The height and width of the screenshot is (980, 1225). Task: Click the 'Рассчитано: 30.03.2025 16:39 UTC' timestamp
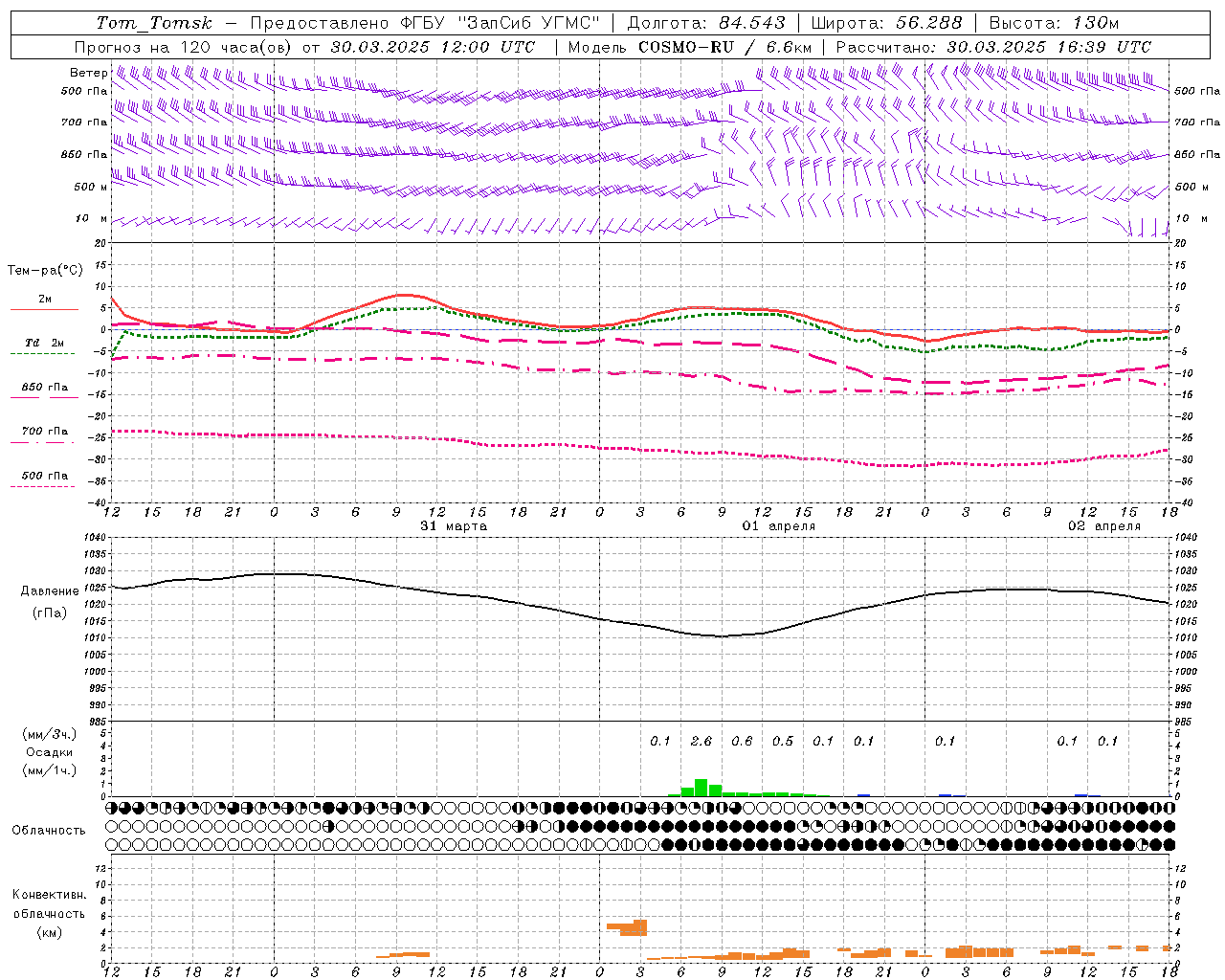point(993,47)
